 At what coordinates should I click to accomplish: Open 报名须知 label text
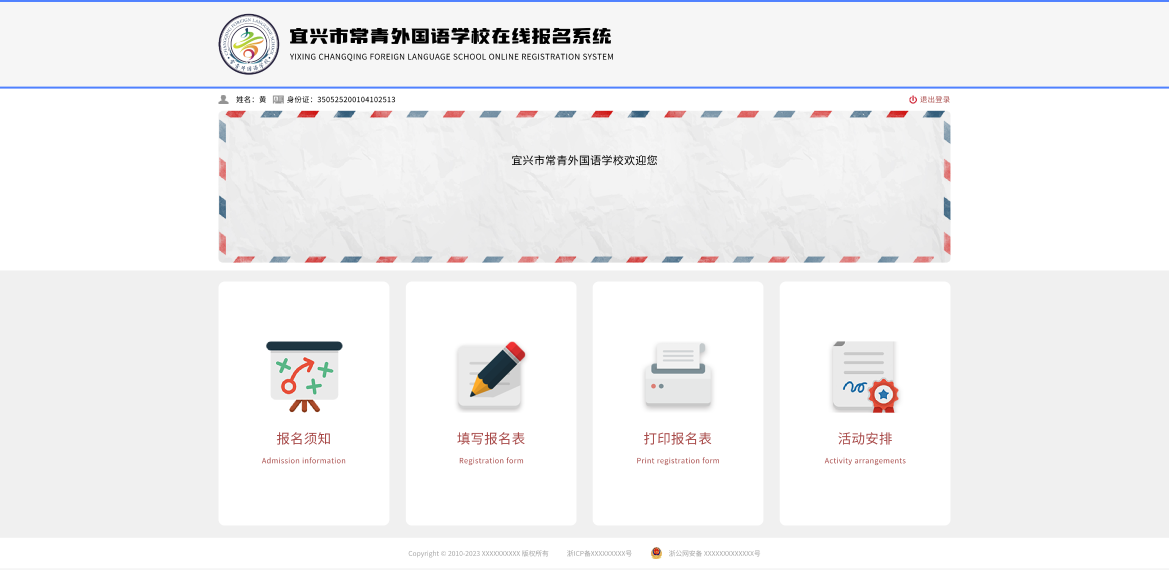[303, 439]
